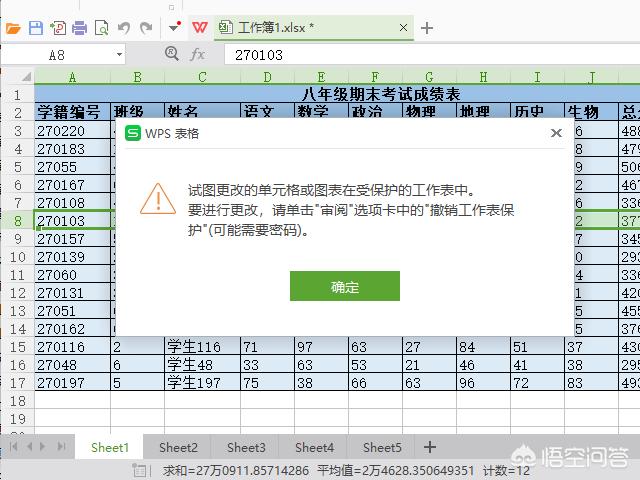This screenshot has height=480, width=640.
Task: Click the fx insert function icon
Action: click(x=197, y=54)
